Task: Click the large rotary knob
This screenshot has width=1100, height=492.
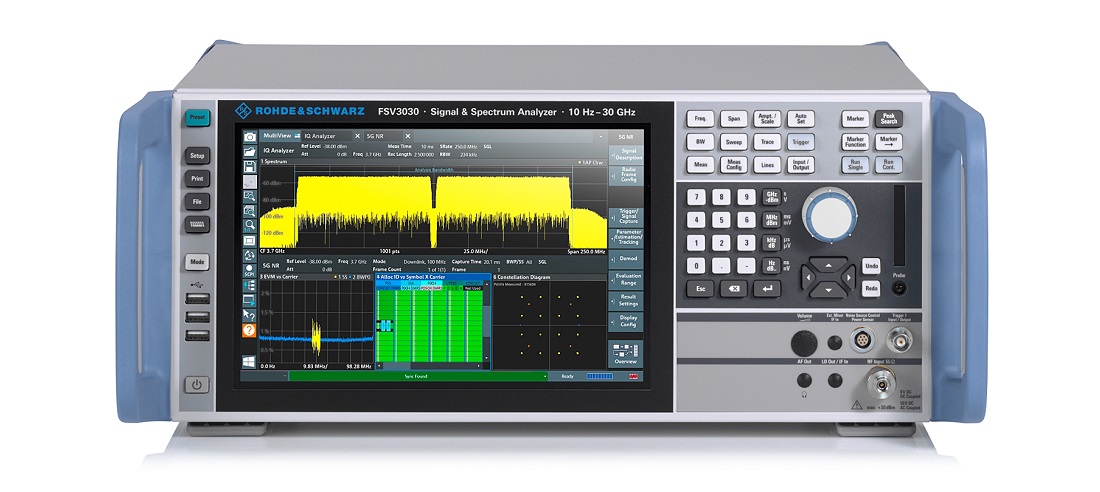Action: pyautogui.click(x=829, y=216)
